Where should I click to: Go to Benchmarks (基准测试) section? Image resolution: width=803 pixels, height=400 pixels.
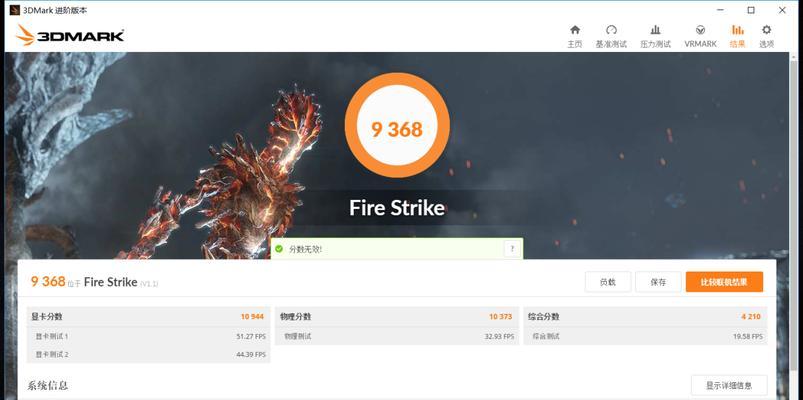[611, 36]
